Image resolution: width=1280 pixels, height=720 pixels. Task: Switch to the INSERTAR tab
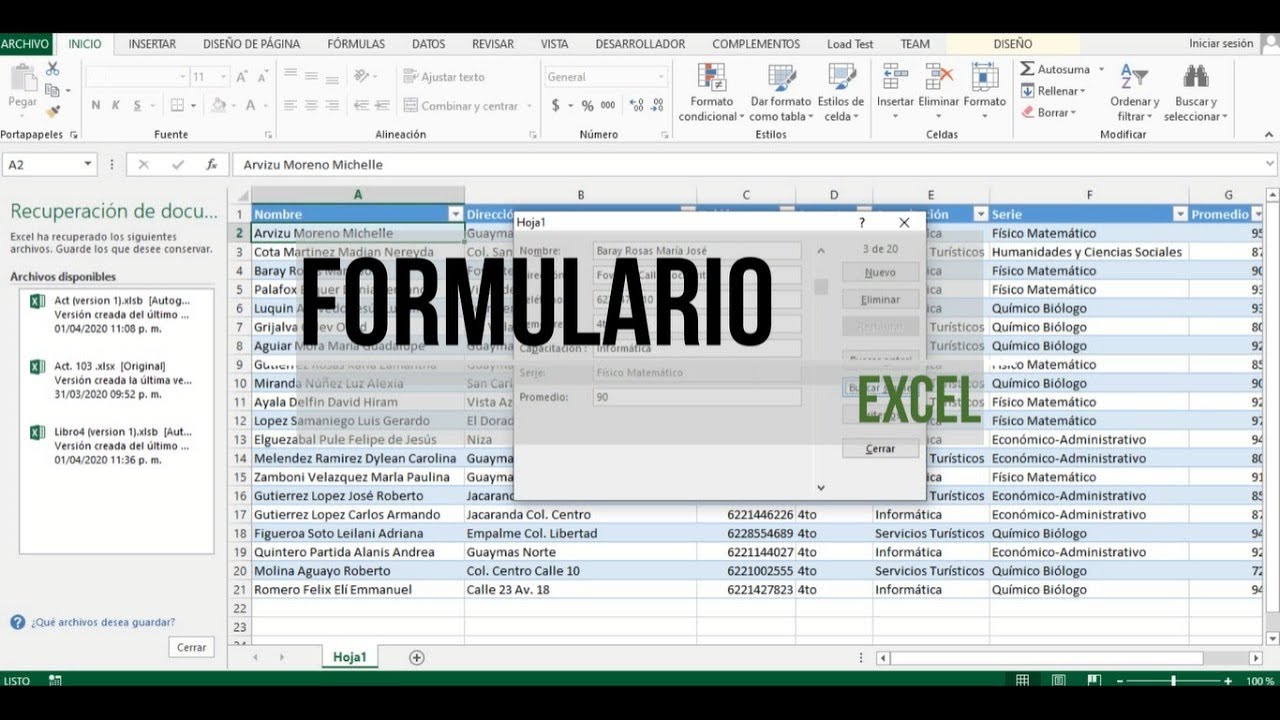pyautogui.click(x=152, y=44)
